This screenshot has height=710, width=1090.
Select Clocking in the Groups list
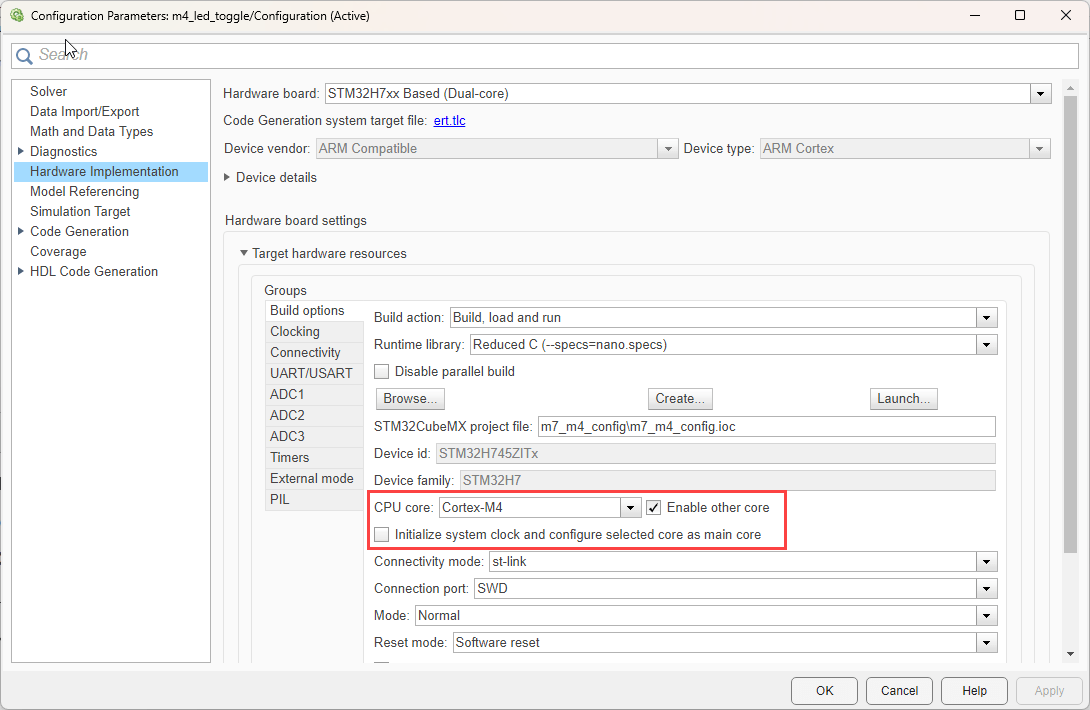pyautogui.click(x=294, y=331)
